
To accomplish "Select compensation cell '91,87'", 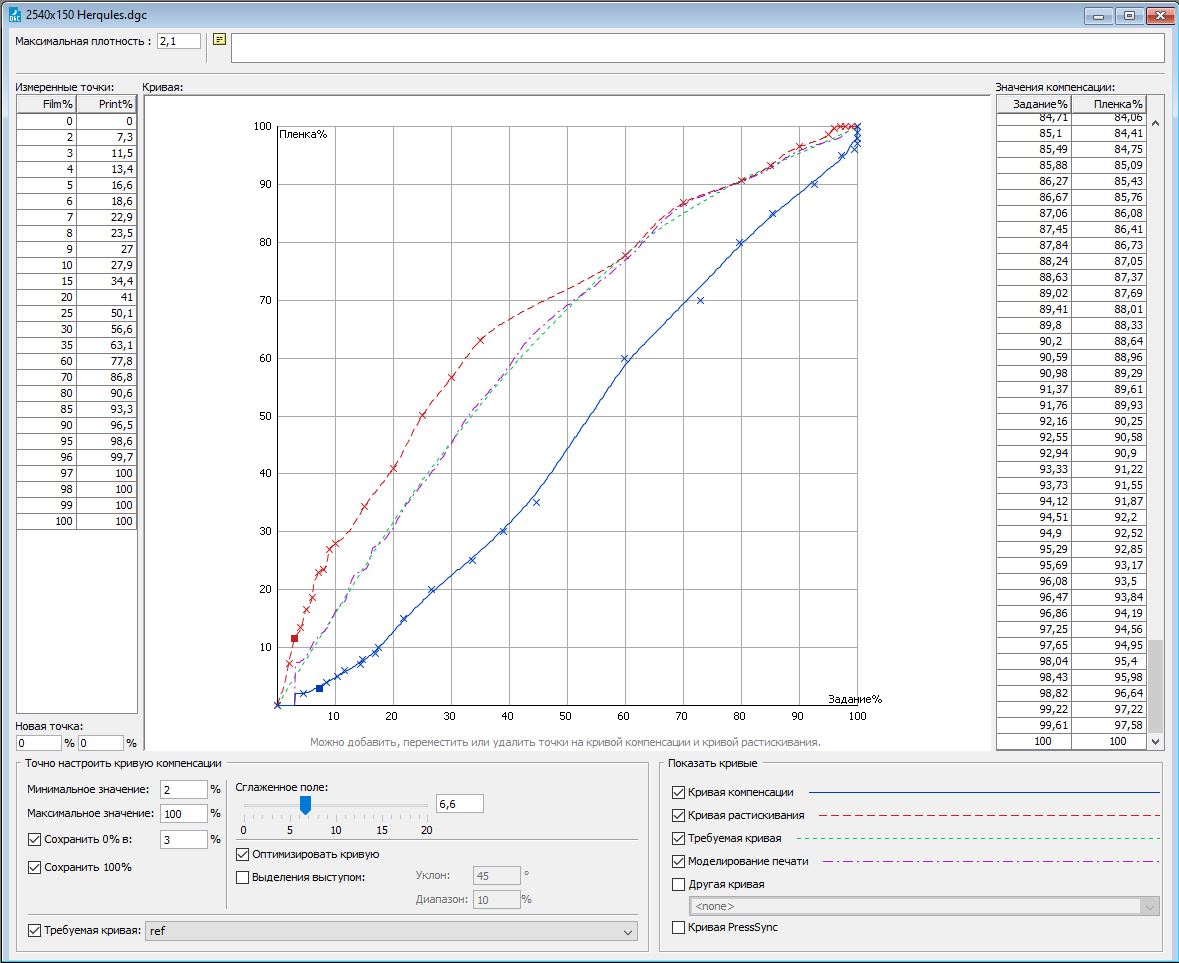I will [1109, 501].
